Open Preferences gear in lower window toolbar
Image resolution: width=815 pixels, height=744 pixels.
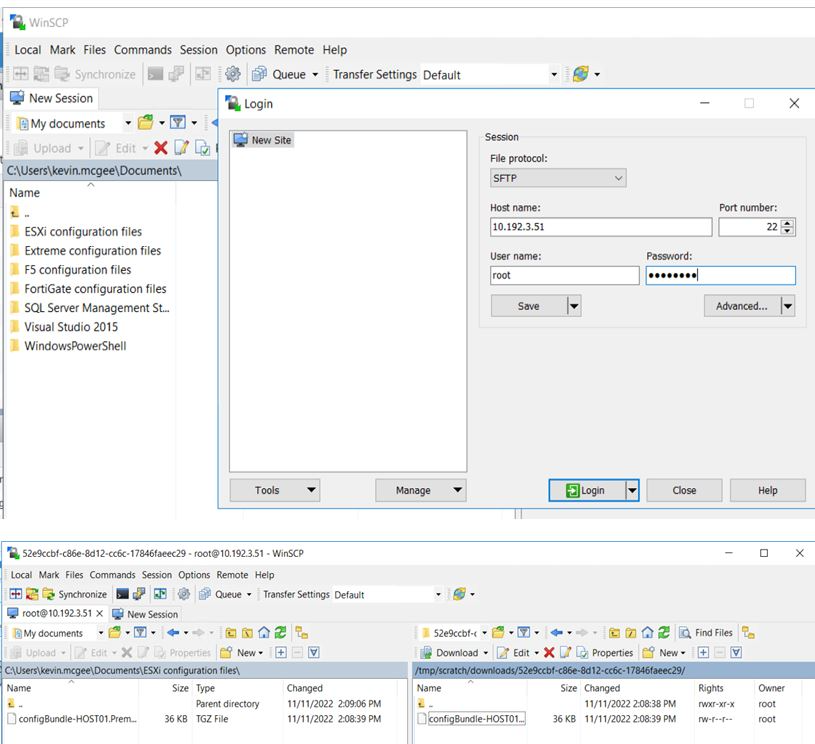[183, 594]
